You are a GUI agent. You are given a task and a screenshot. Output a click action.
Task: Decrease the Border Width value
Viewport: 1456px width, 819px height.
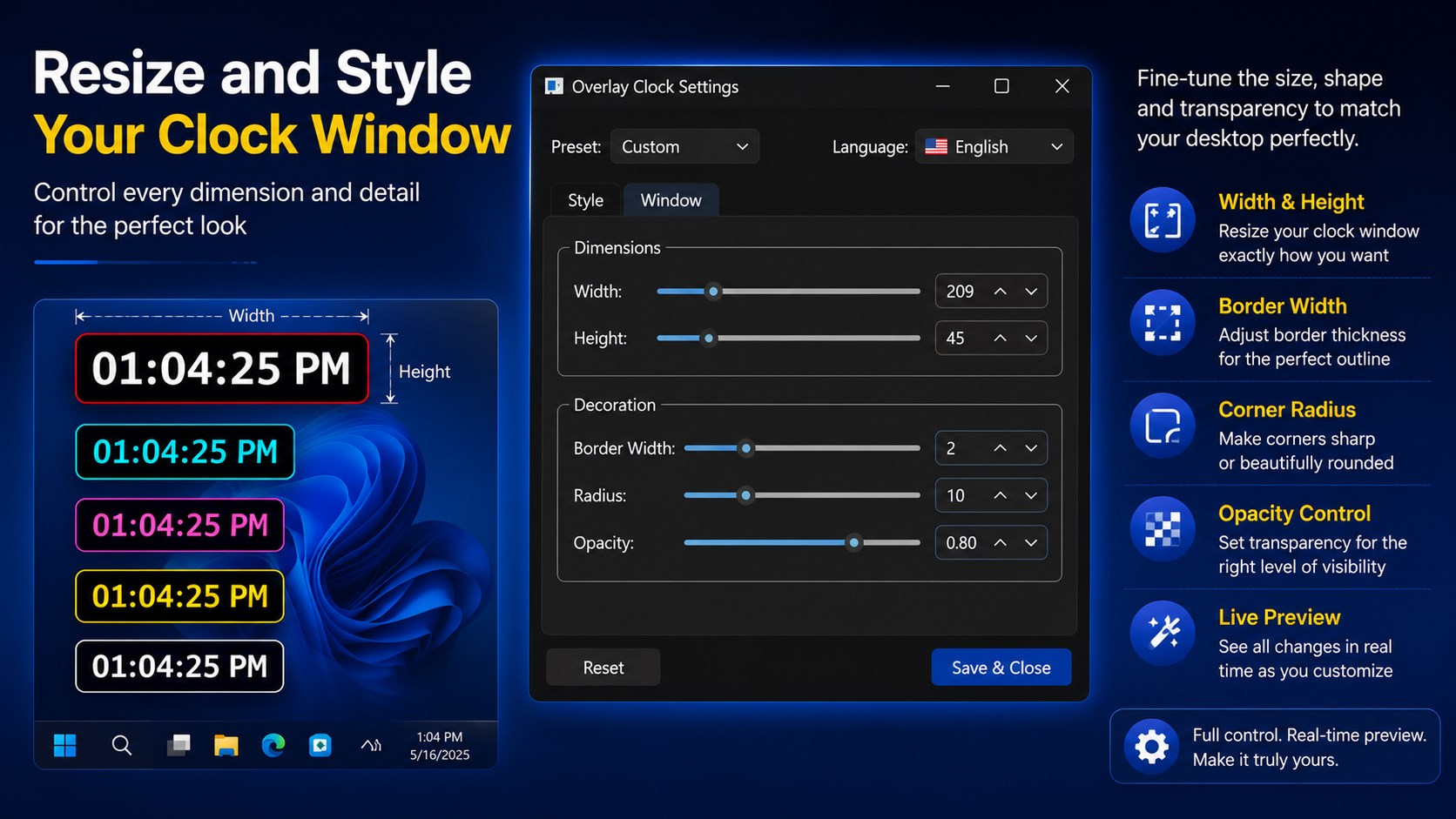(x=1031, y=448)
